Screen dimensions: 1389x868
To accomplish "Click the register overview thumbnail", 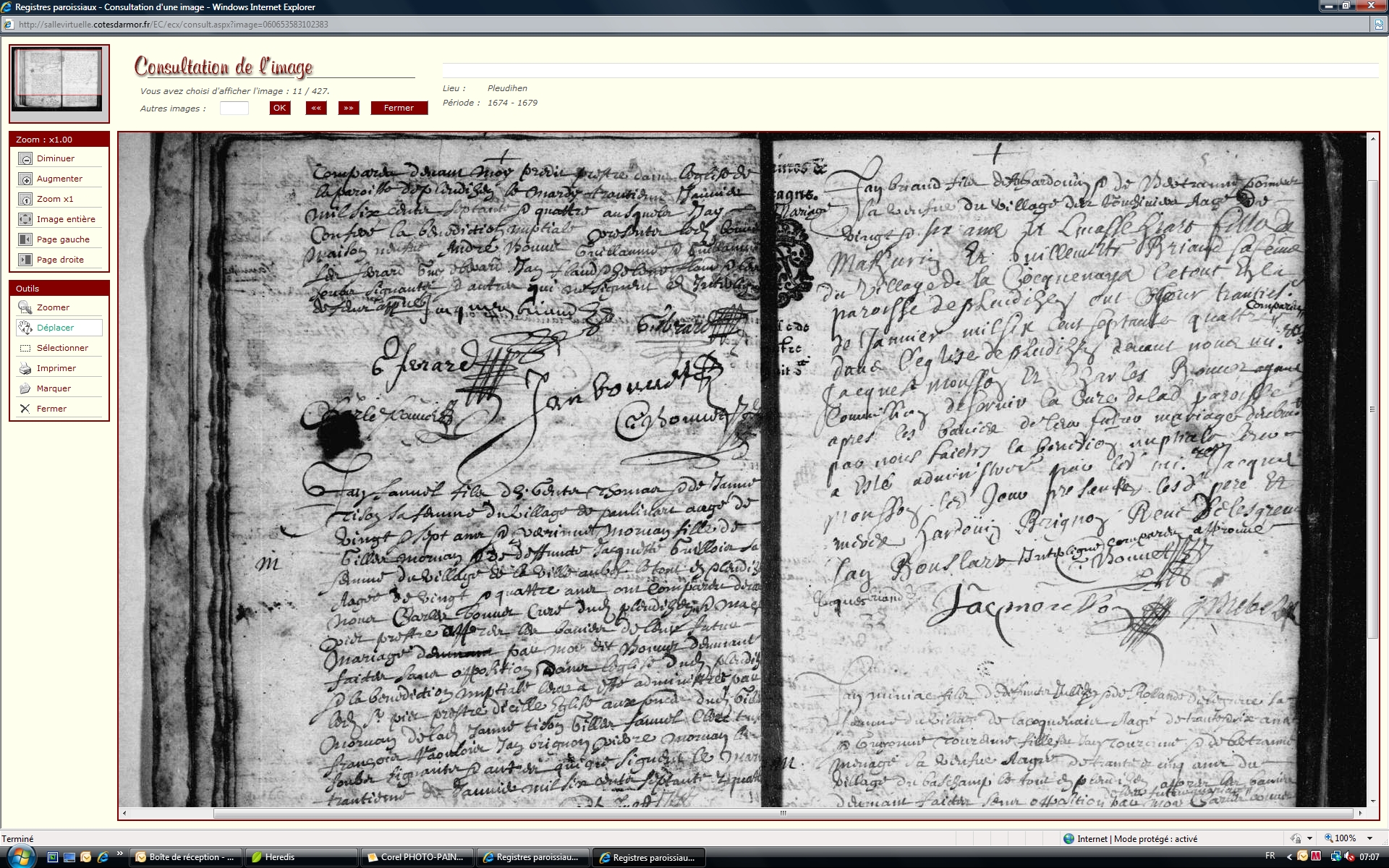I will tap(59, 80).
